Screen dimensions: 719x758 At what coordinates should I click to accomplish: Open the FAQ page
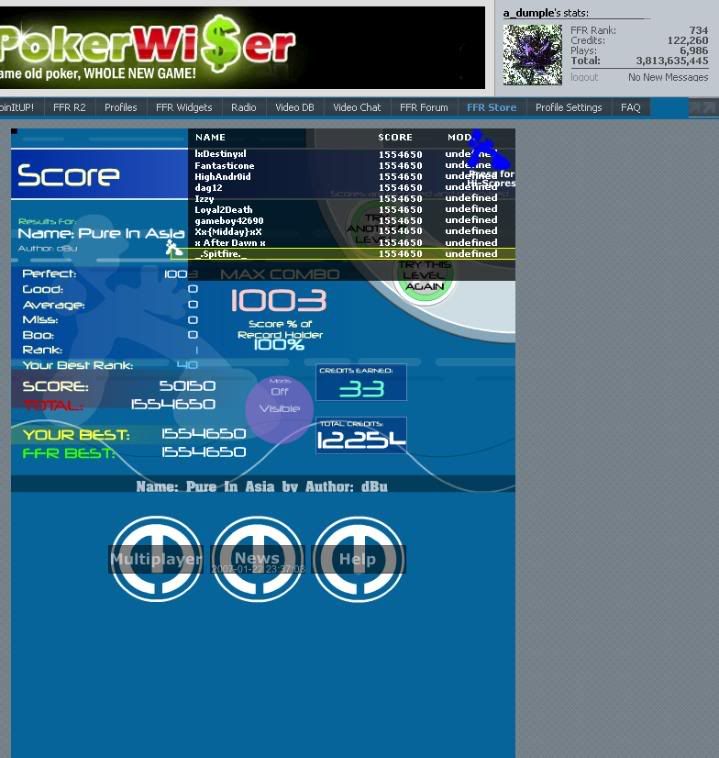630,107
